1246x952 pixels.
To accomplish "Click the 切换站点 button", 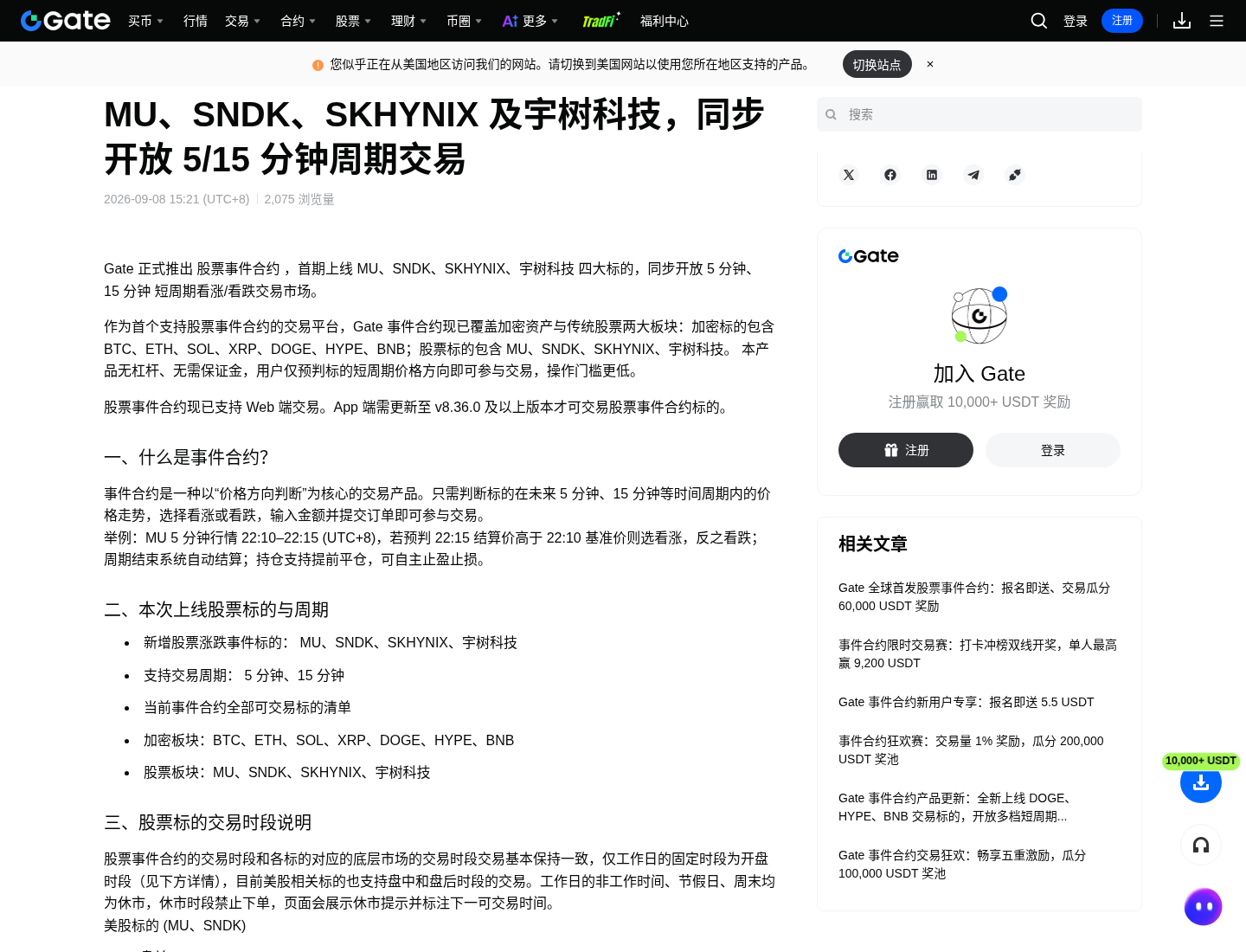I will point(877,64).
